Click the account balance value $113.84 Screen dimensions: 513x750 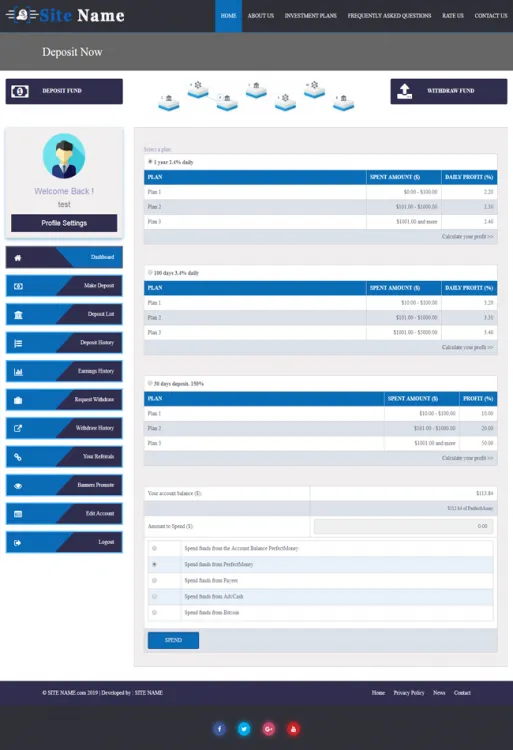(484, 493)
